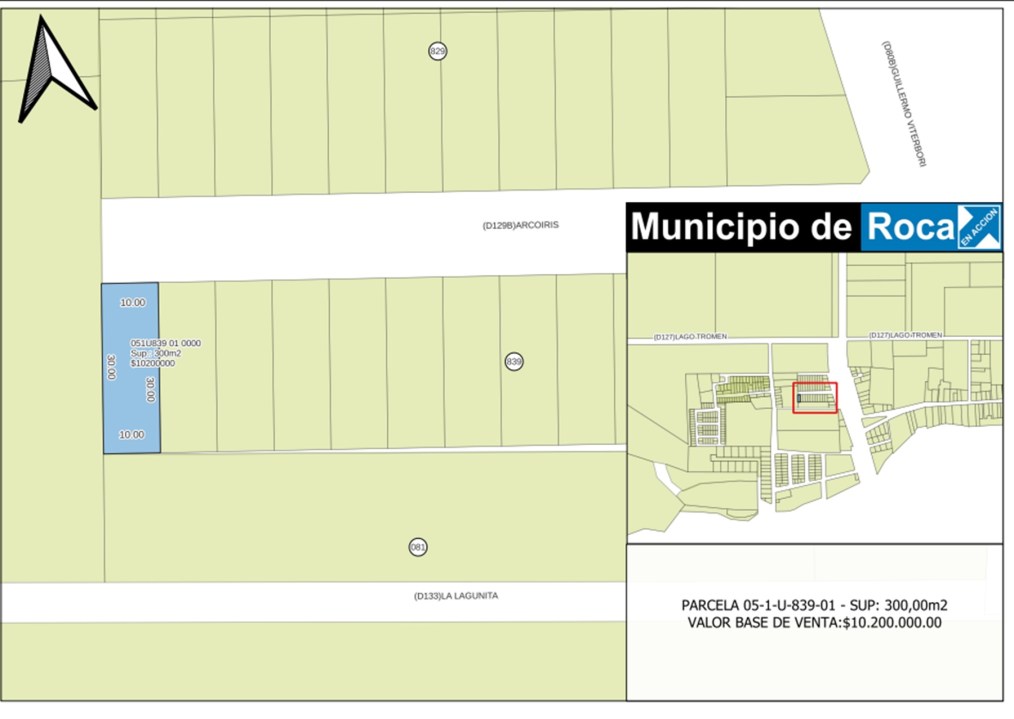This screenshot has height=719, width=1014.
Task: Click the parcel code 051U839 01 0000
Action: point(165,343)
